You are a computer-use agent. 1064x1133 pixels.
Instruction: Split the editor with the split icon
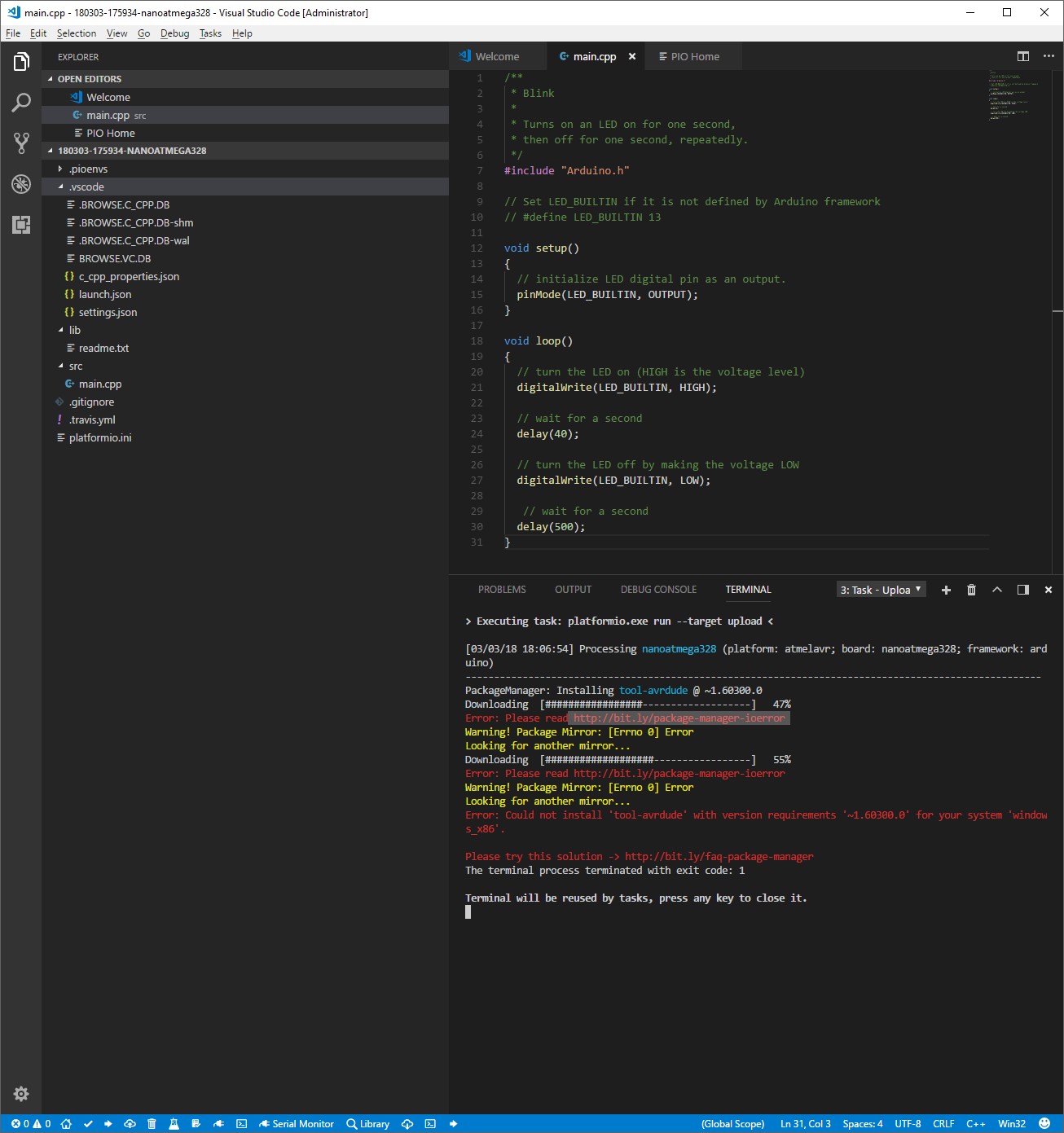click(1023, 56)
